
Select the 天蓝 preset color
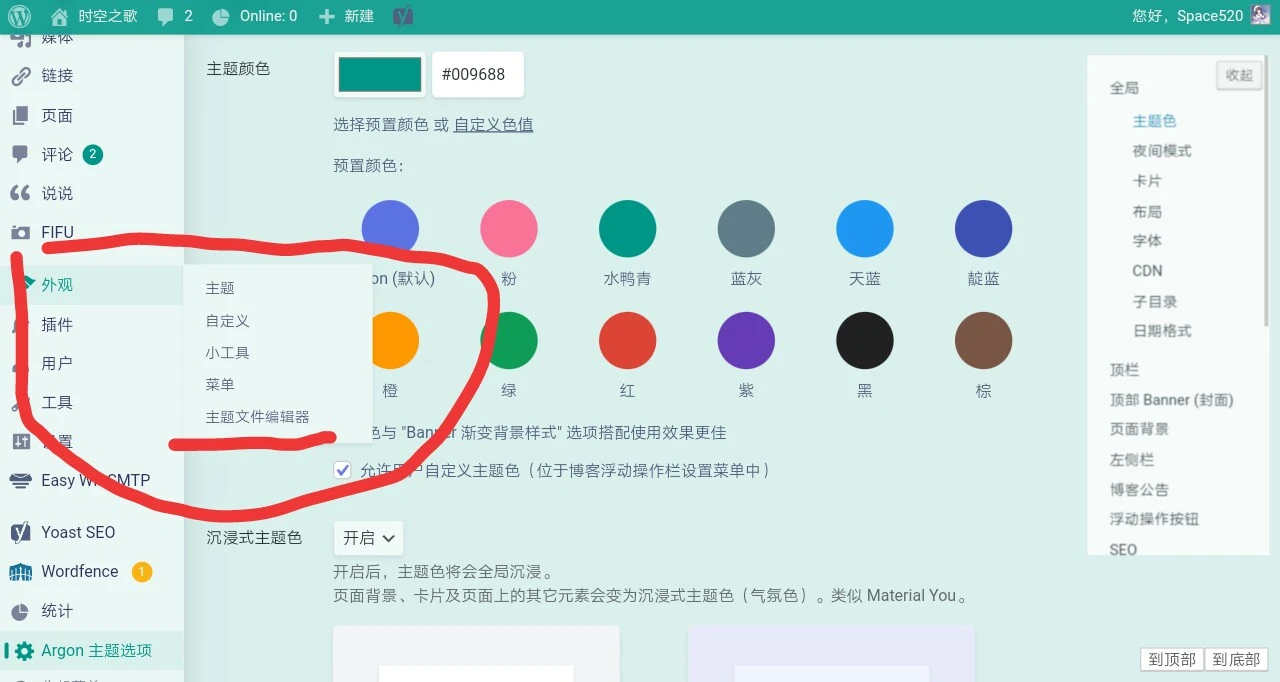point(865,228)
